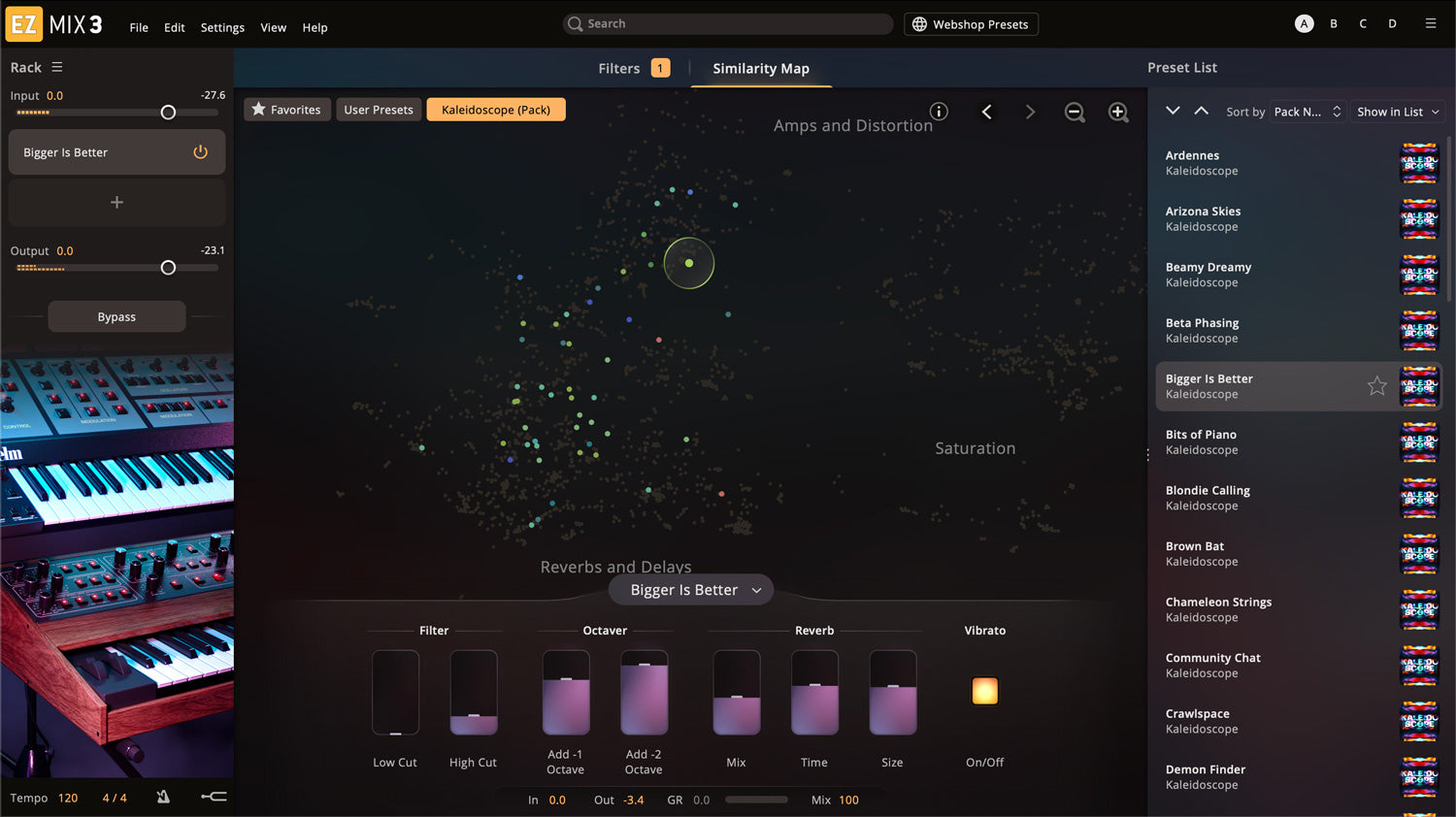Select the Ardennes preset
1456x817 pixels.
[x=1298, y=163]
